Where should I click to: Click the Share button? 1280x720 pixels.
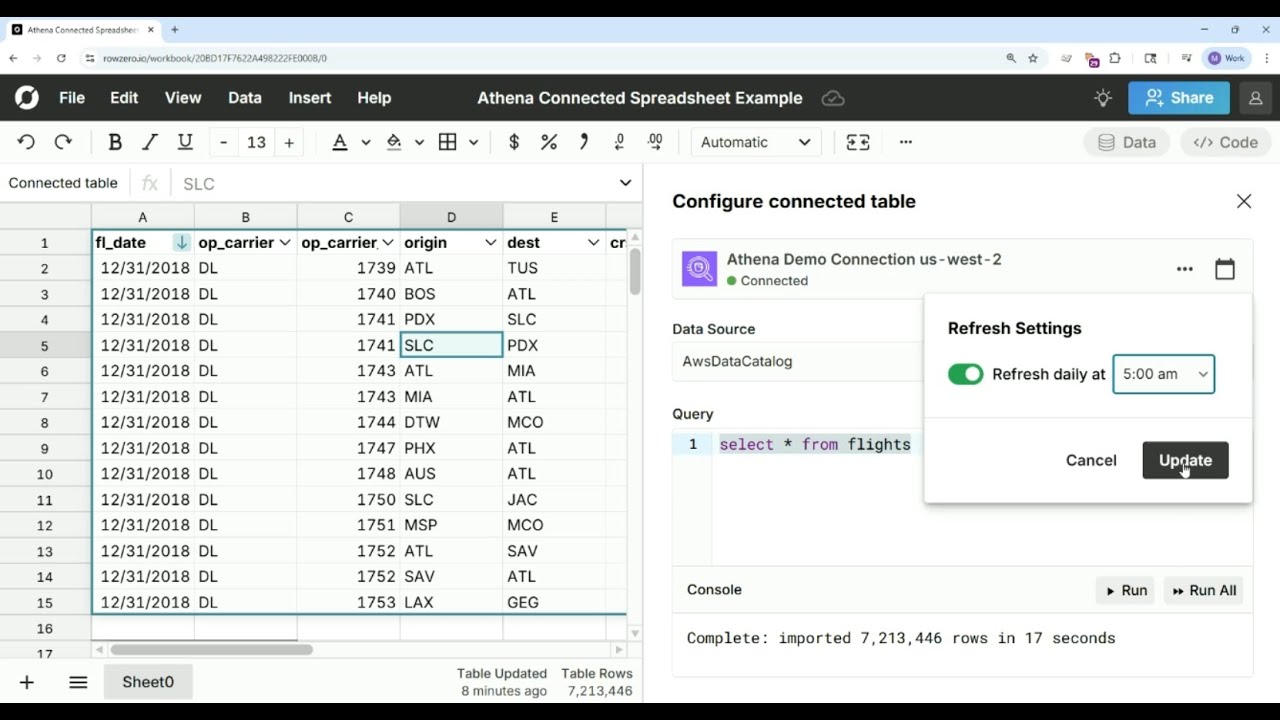pyautogui.click(x=1179, y=98)
